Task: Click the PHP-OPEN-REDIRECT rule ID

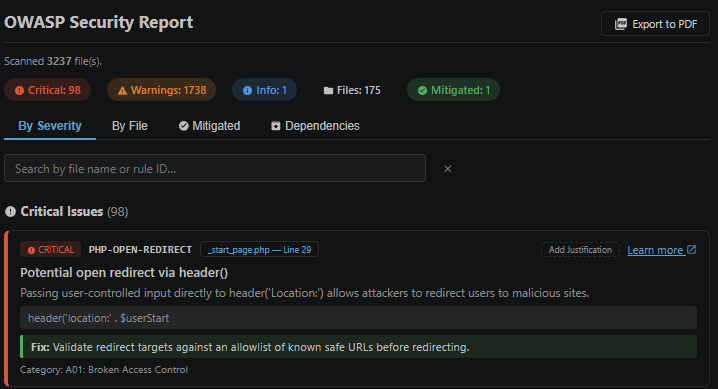Action: click(140, 249)
